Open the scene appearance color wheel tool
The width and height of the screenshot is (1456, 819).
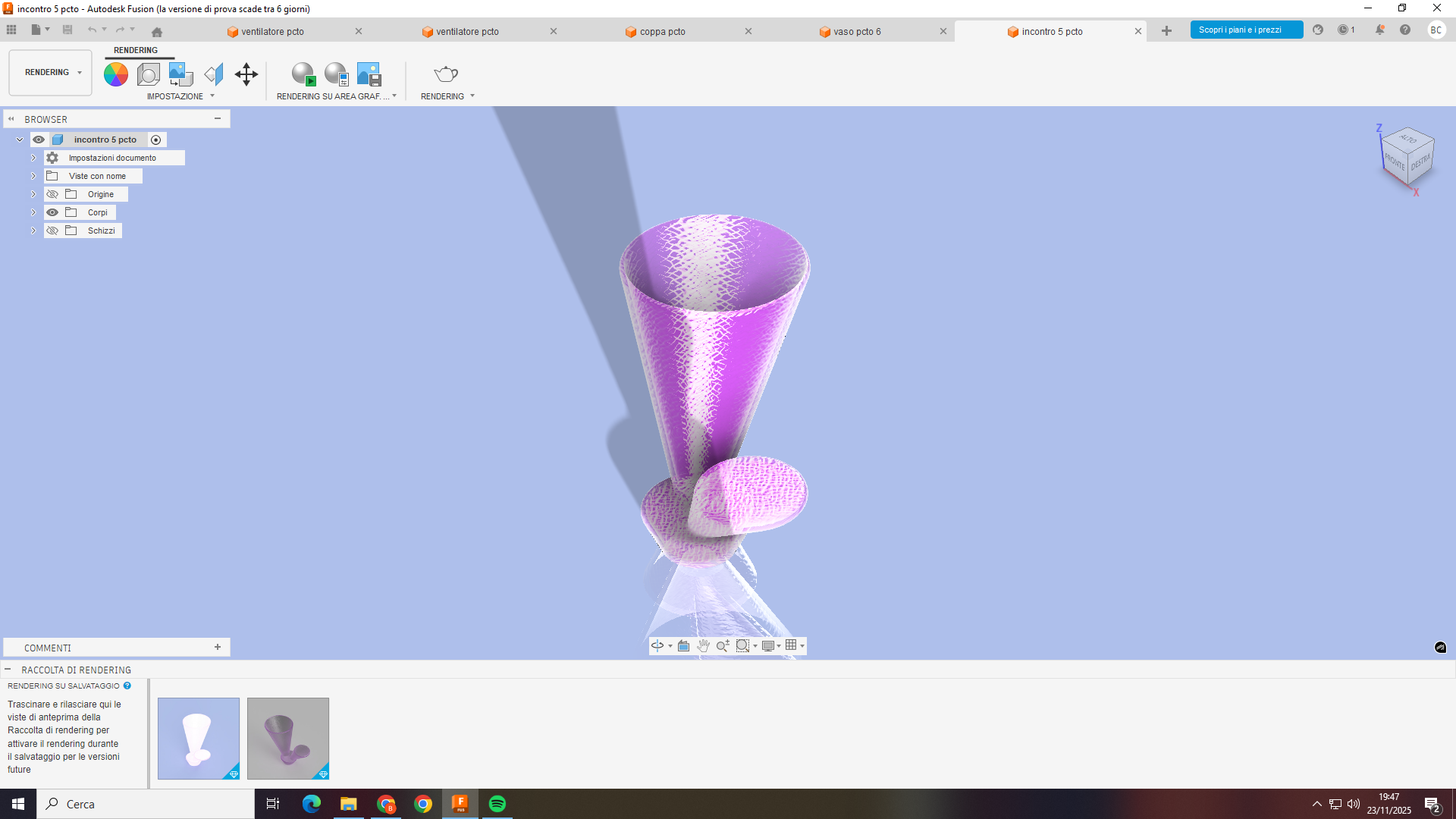pos(115,74)
